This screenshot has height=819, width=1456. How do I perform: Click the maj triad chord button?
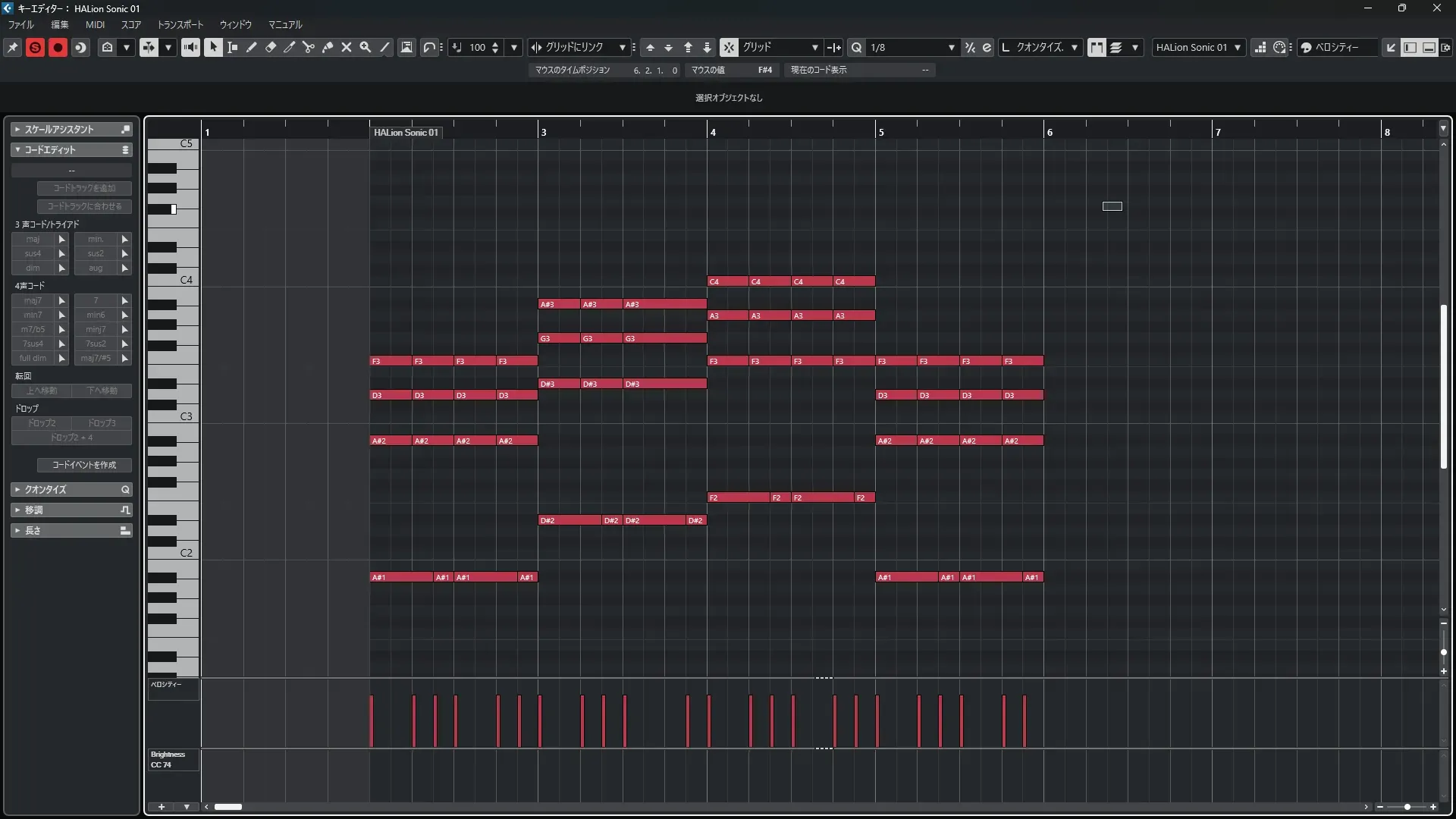[x=33, y=239]
